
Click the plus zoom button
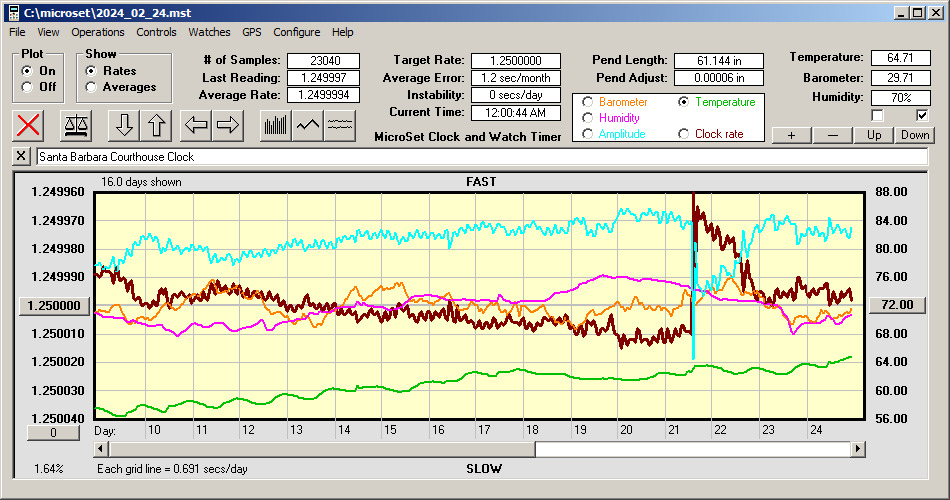pos(791,135)
